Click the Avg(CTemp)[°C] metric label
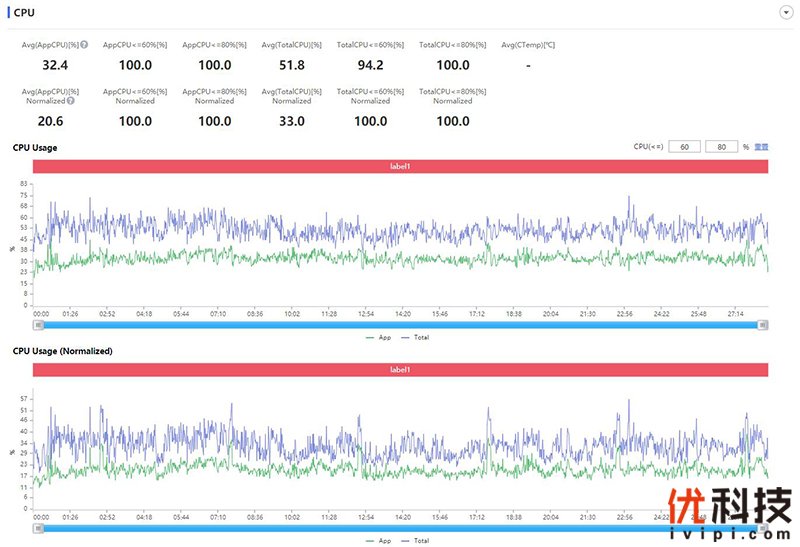This screenshot has width=800, height=547. click(527, 45)
